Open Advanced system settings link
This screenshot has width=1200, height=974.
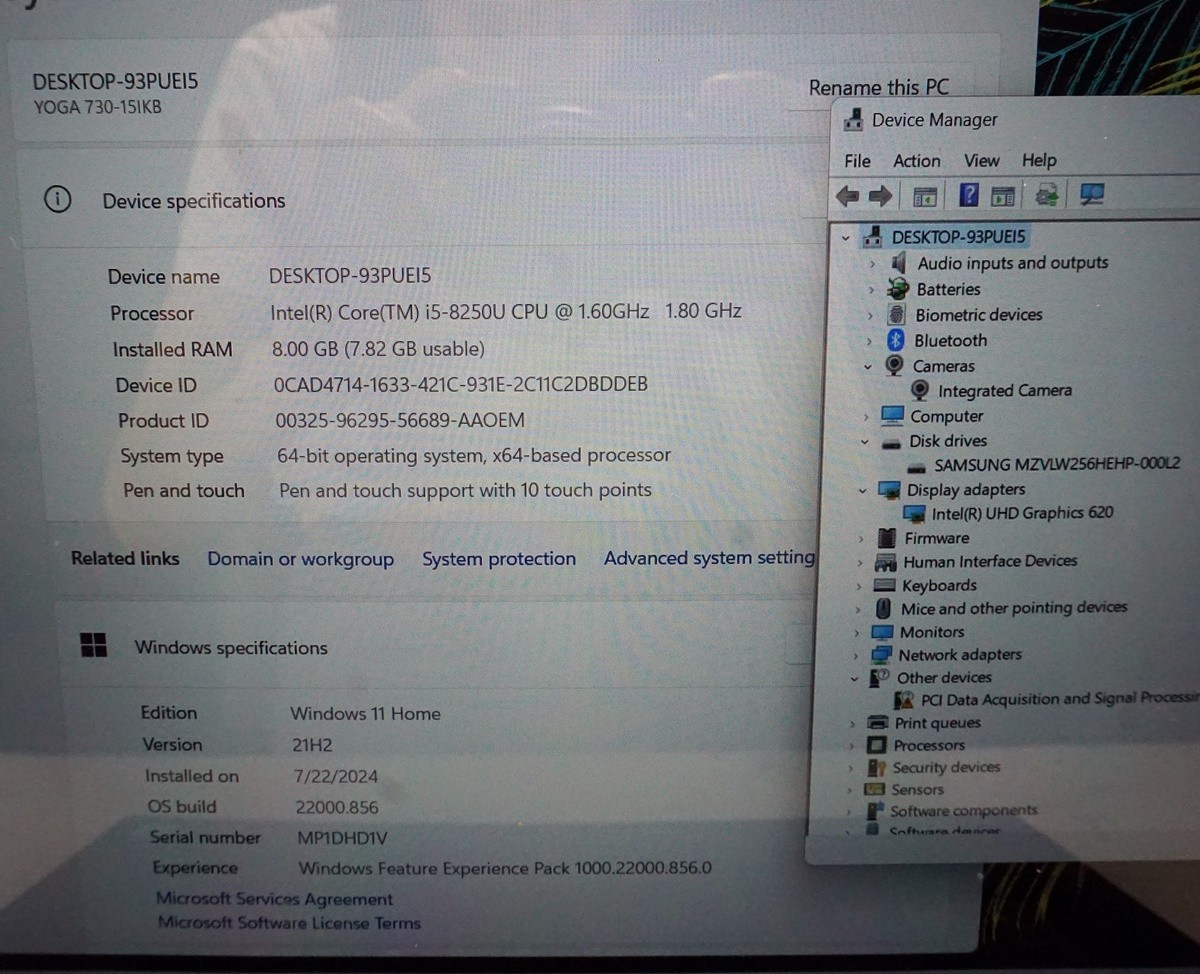pyautogui.click(x=709, y=558)
